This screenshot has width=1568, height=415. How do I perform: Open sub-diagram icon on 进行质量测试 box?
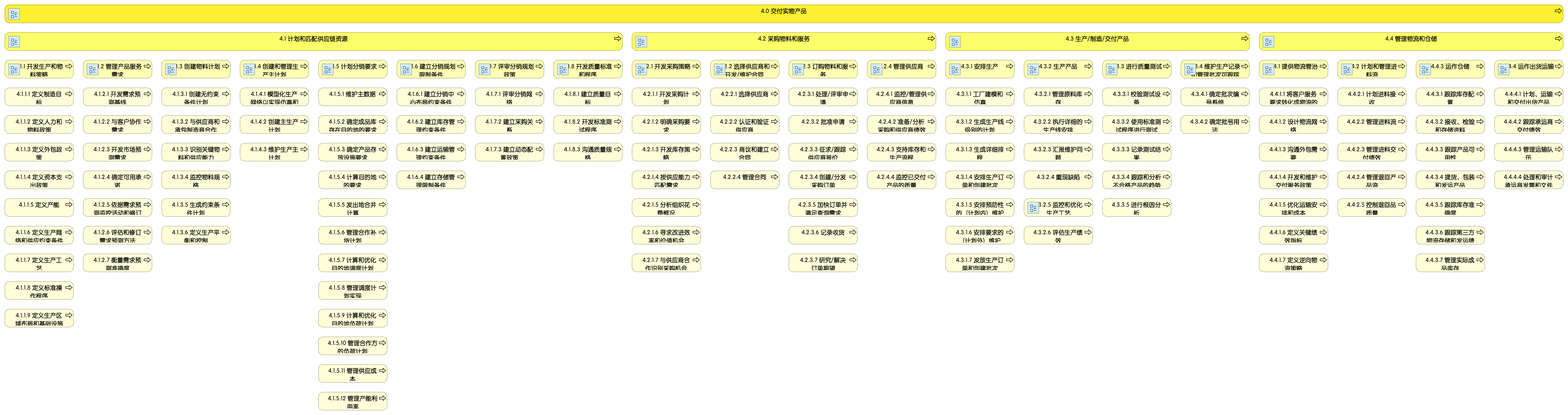click(x=1111, y=69)
